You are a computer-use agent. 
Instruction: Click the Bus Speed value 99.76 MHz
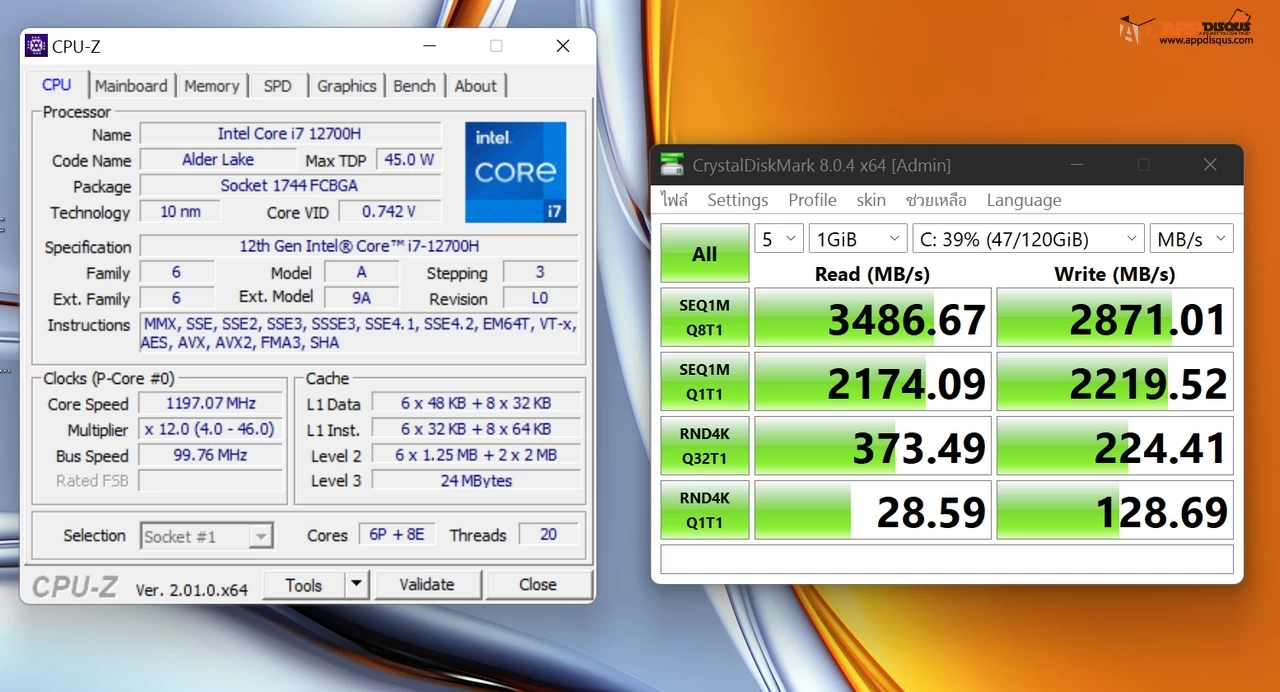[x=211, y=456]
